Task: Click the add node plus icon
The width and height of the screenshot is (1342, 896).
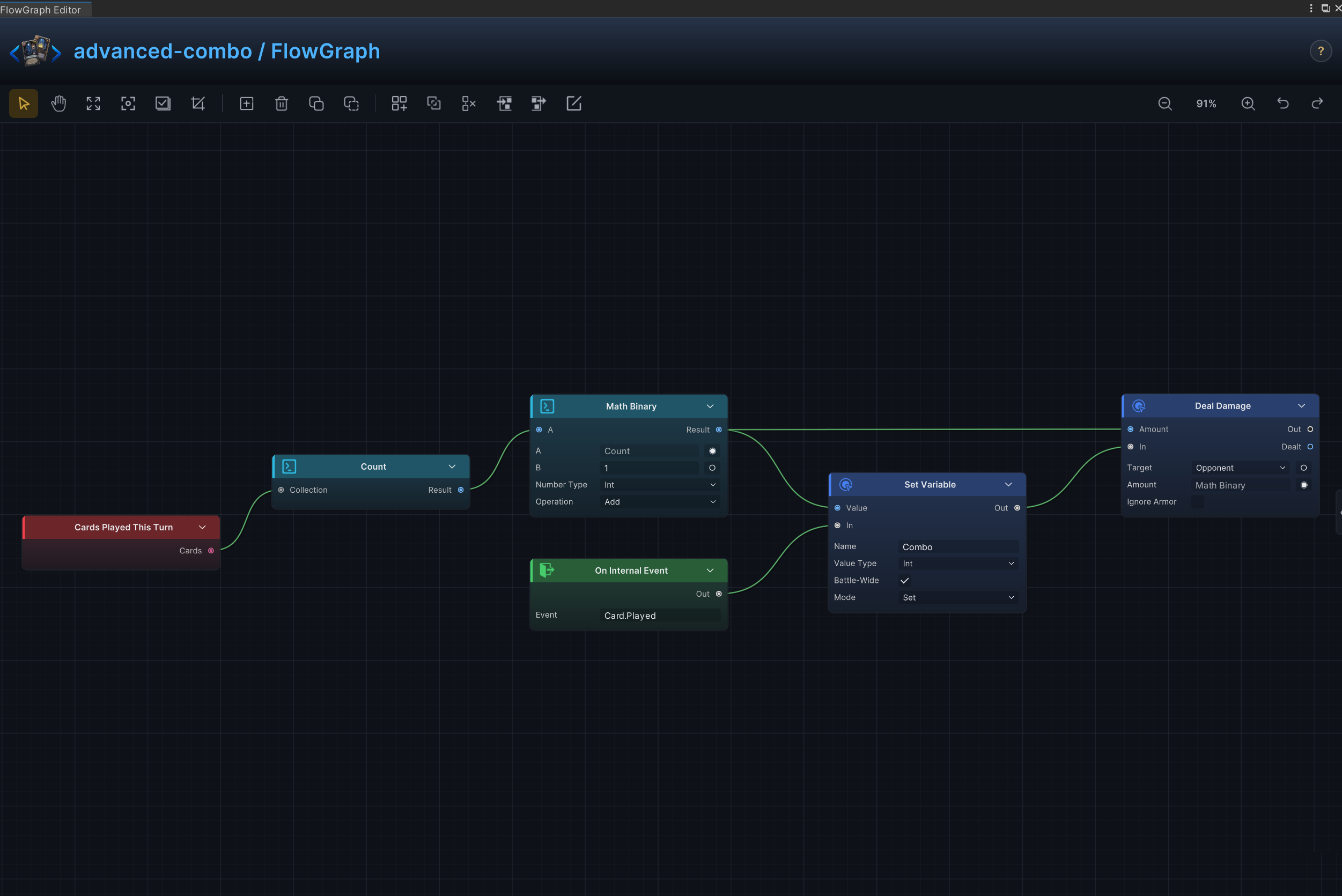Action: pyautogui.click(x=246, y=103)
